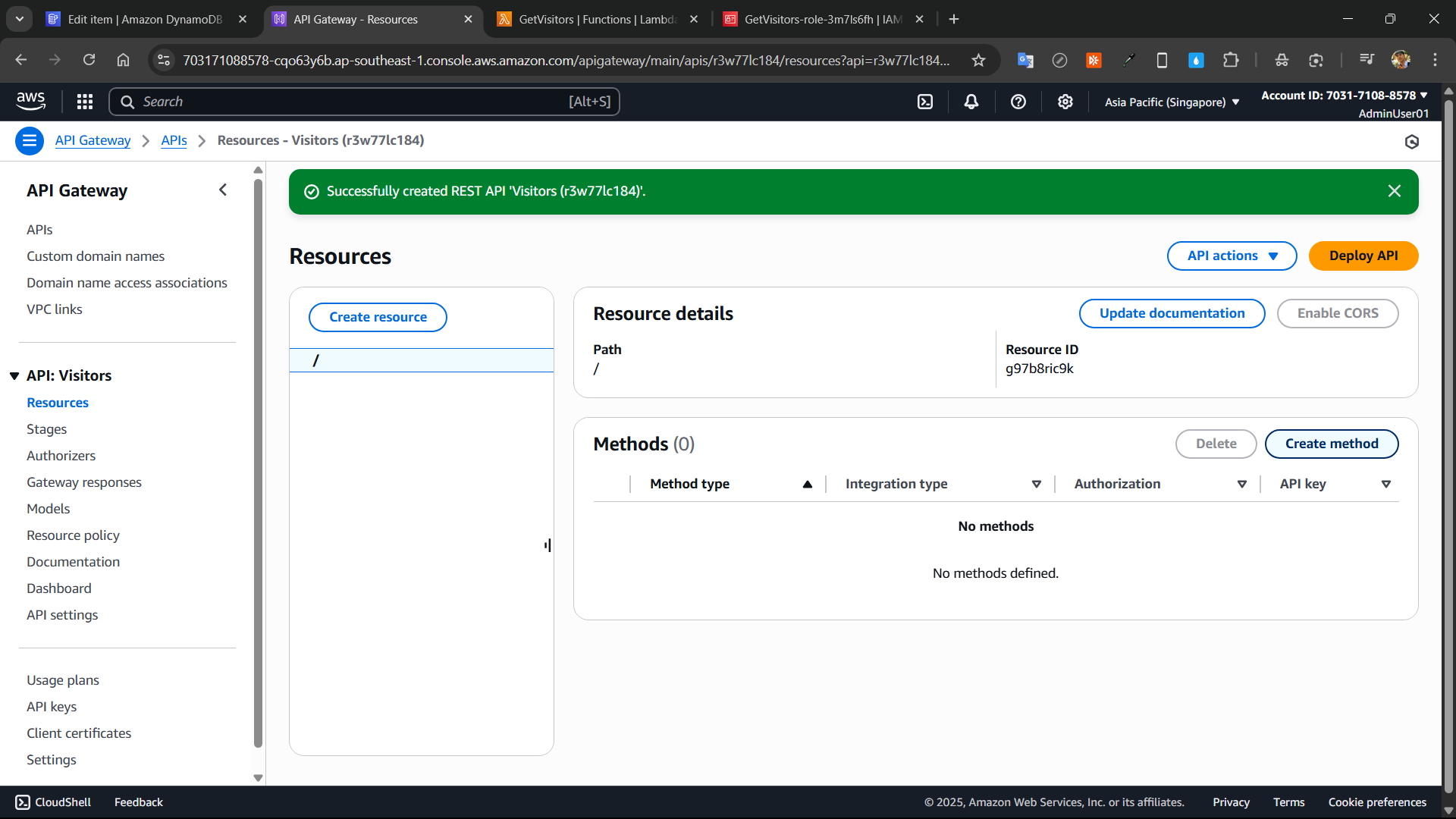The image size is (1456, 819).
Task: Open the notifications bell
Action: coord(971,102)
